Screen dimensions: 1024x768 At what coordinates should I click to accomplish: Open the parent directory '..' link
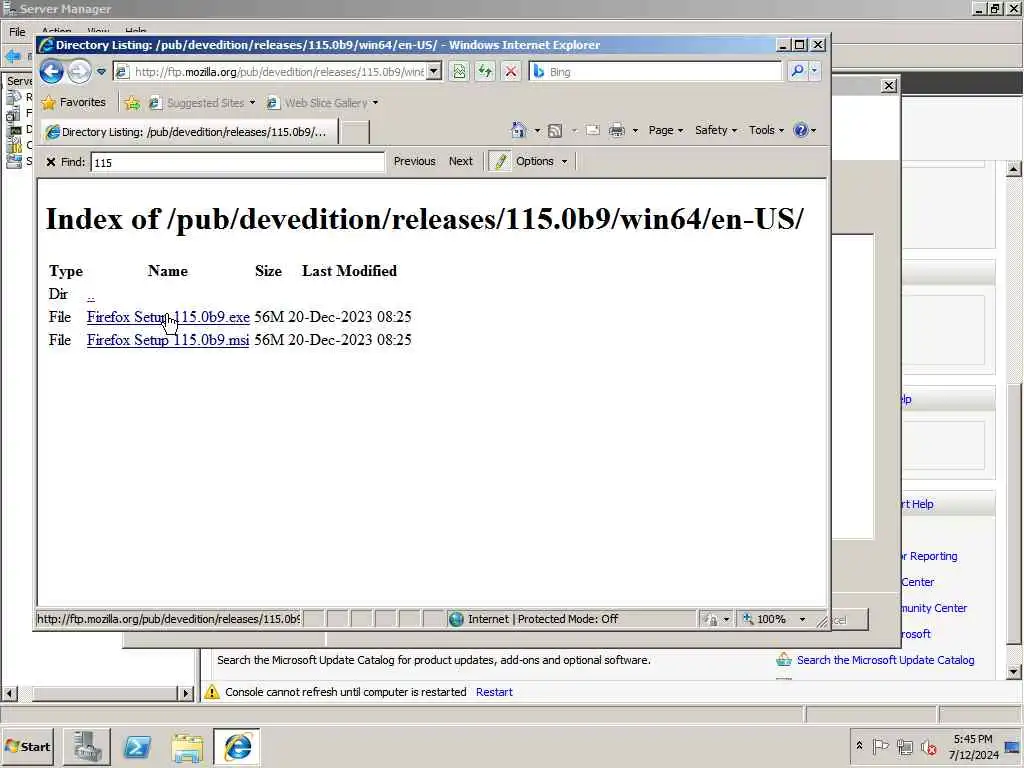pos(91,295)
